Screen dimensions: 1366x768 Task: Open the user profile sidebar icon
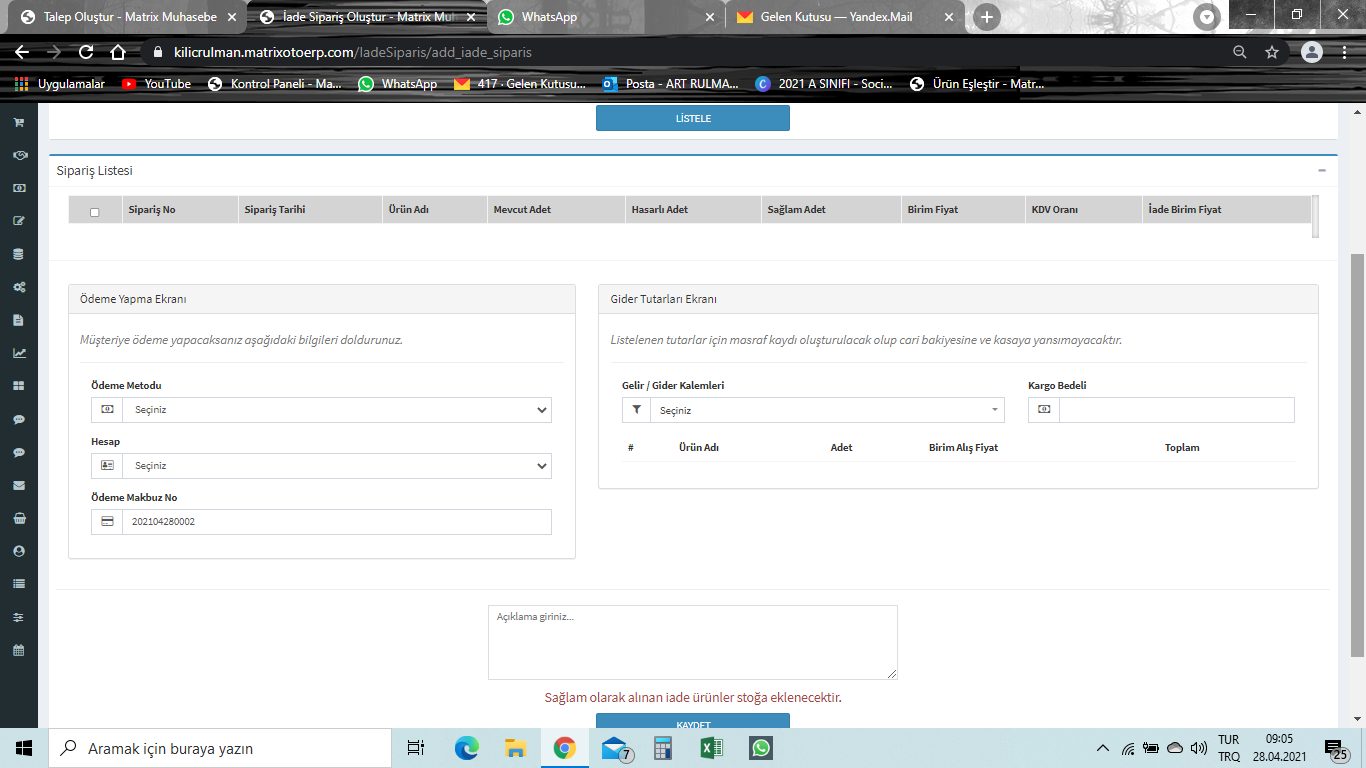18,551
